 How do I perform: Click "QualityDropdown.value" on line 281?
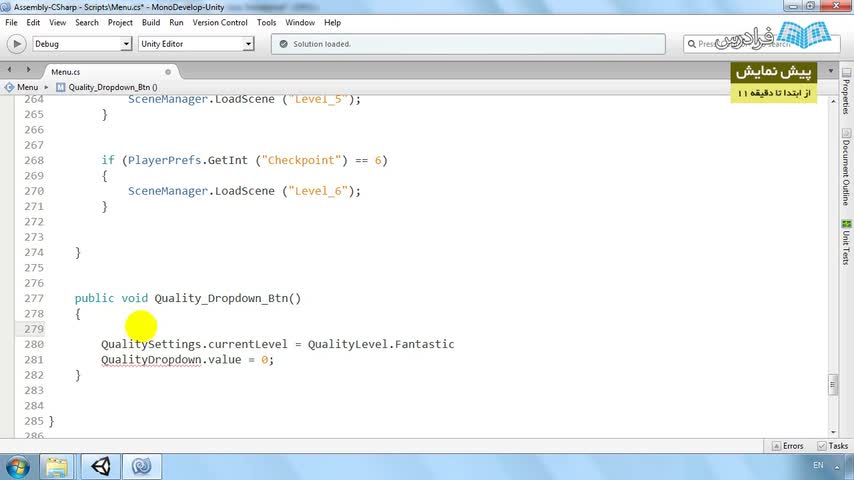171,360
